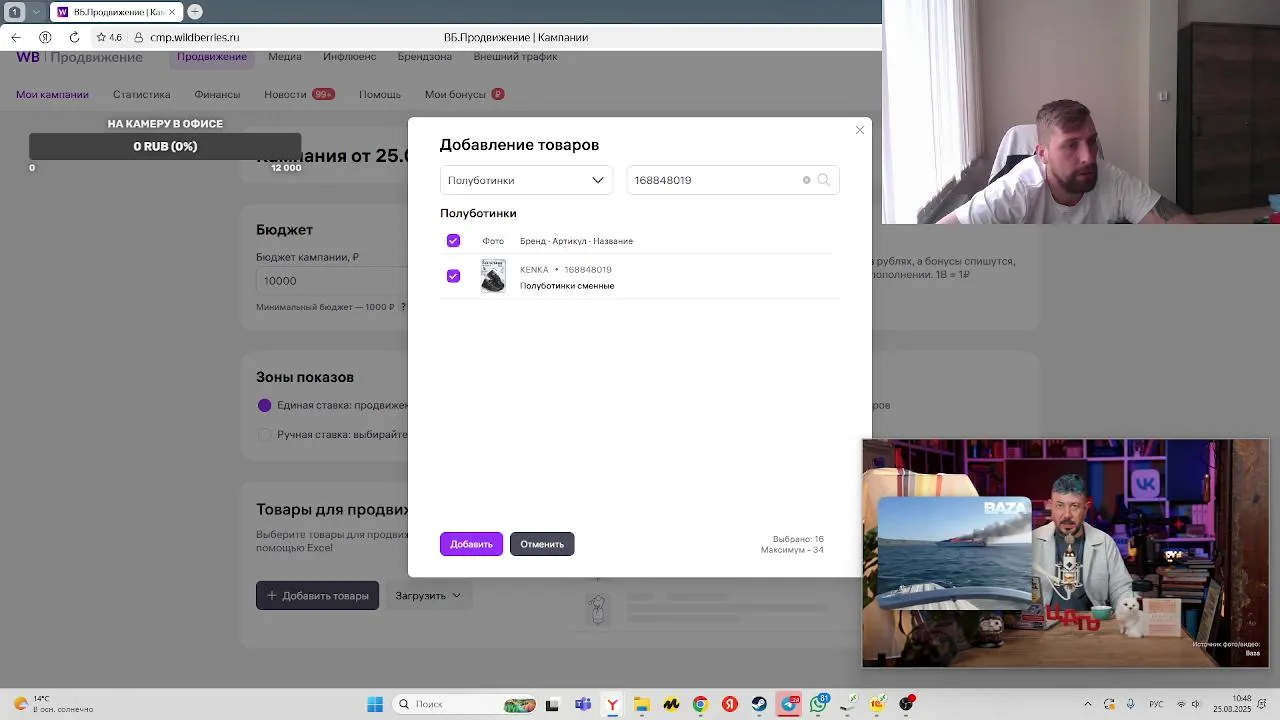
Task: Close the Добавление товаров dialog
Action: [x=859, y=130]
